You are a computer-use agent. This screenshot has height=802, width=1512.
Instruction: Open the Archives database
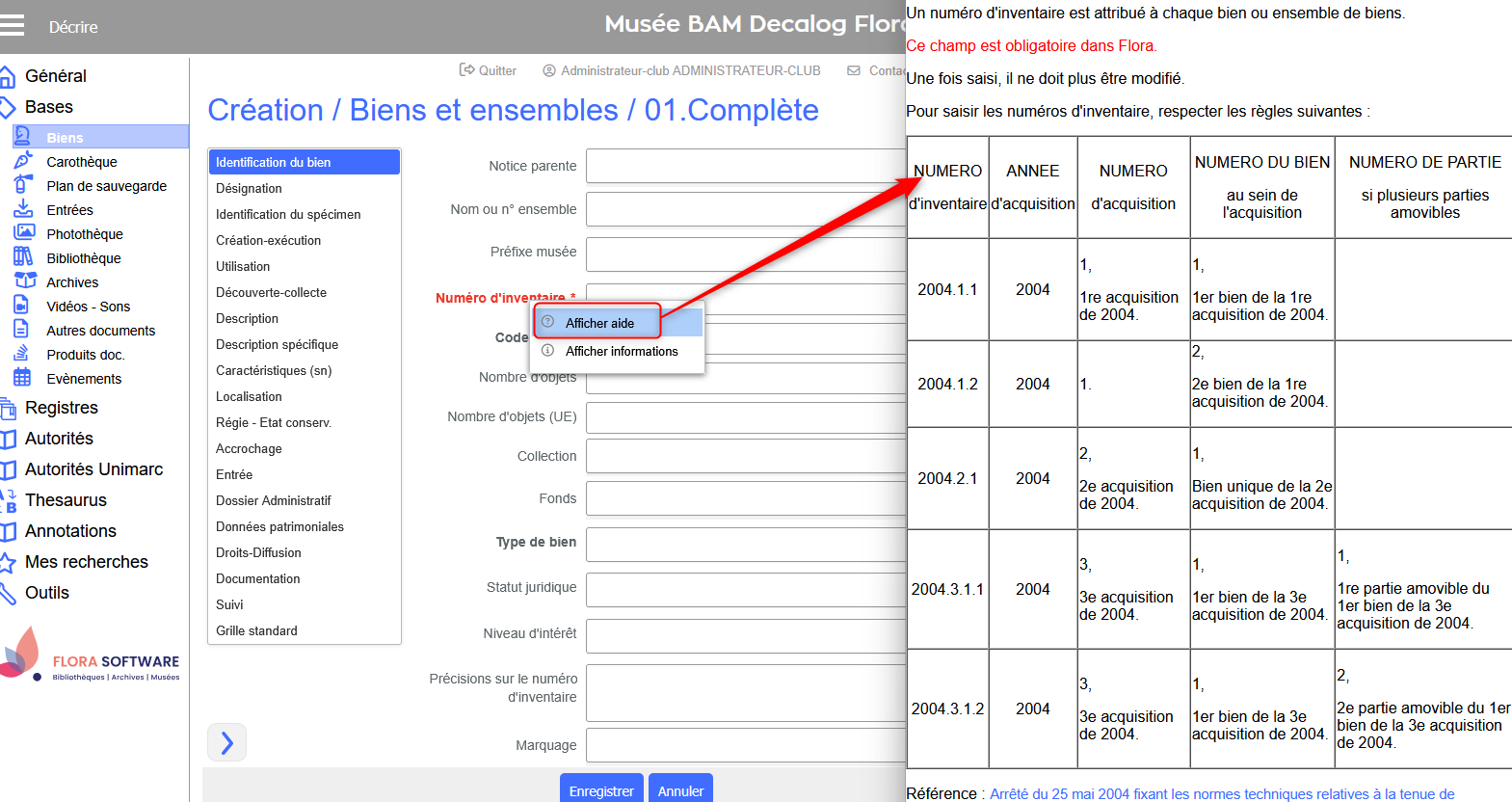click(x=72, y=282)
